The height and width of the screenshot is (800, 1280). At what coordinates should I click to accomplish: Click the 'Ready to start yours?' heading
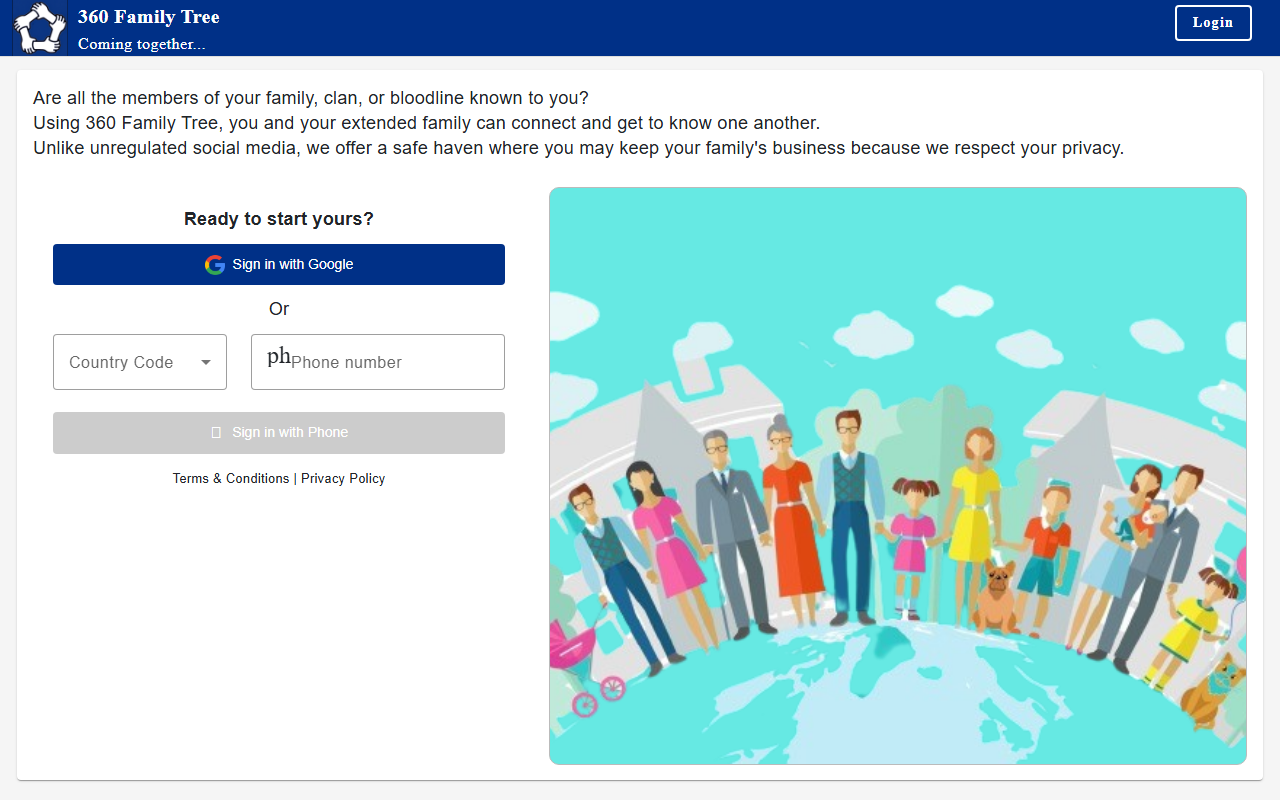tap(279, 219)
